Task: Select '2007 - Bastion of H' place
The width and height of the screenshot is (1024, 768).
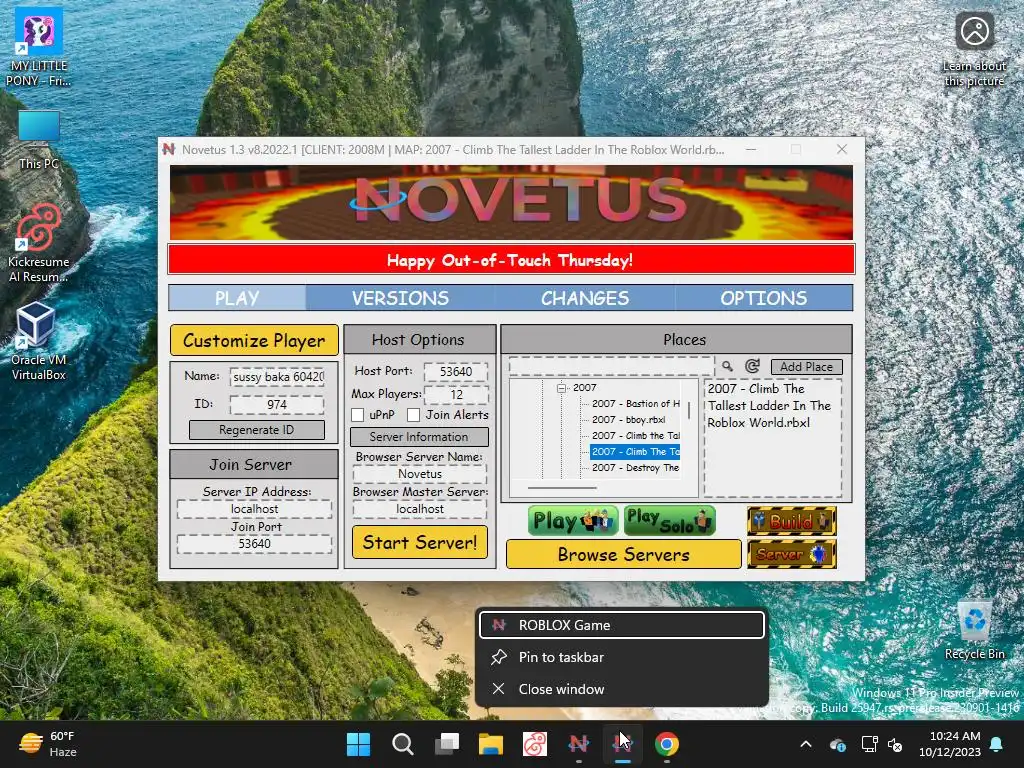Action: [635, 404]
